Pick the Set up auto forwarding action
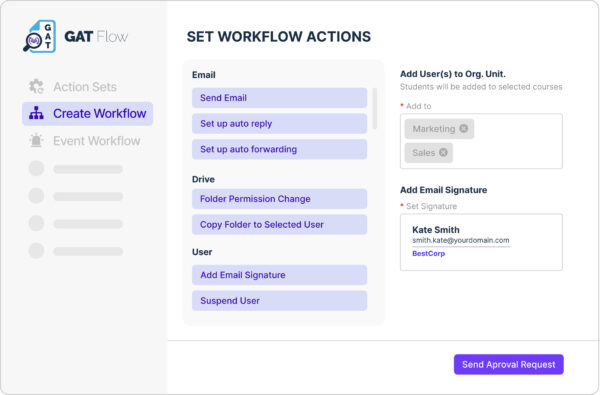The width and height of the screenshot is (600, 395). [279, 149]
